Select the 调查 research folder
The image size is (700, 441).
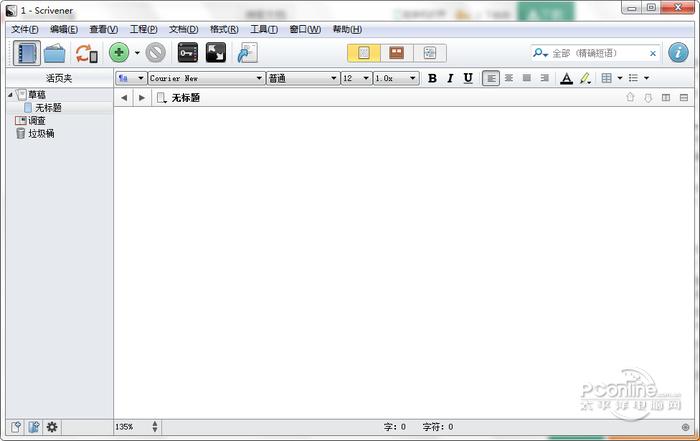tap(37, 121)
